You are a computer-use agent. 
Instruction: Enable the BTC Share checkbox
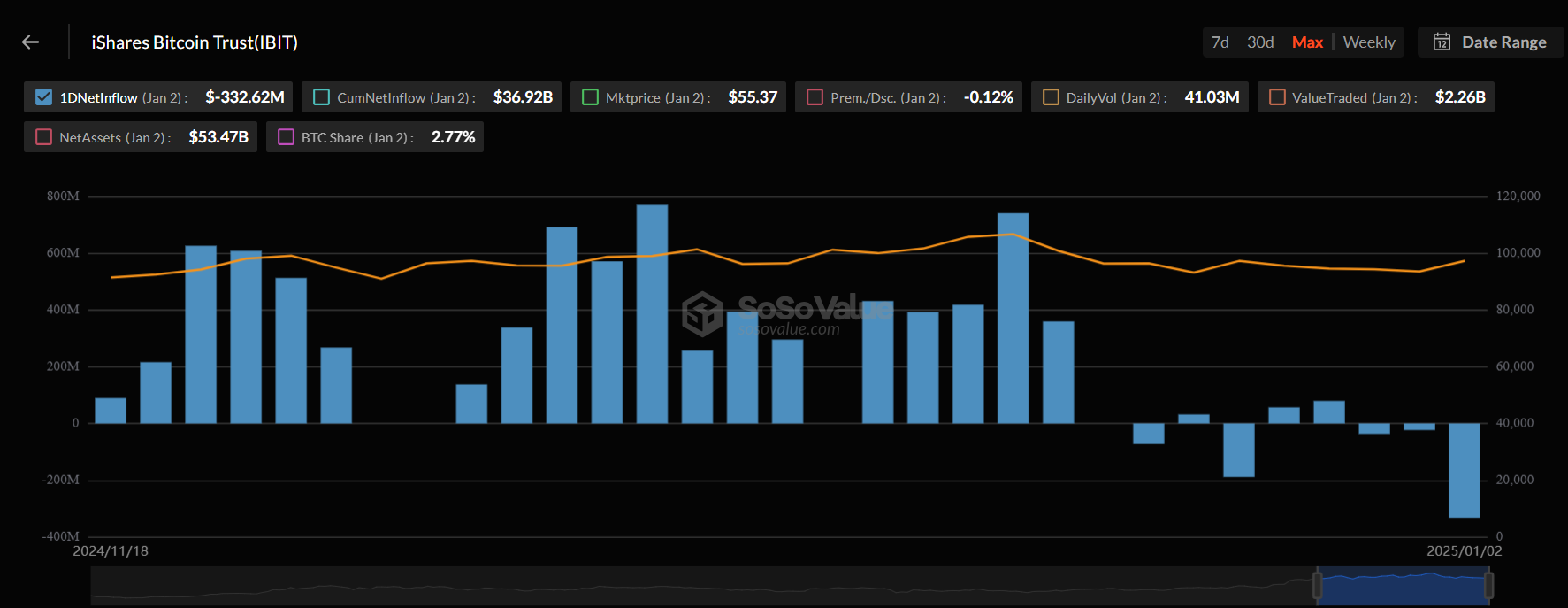[286, 137]
